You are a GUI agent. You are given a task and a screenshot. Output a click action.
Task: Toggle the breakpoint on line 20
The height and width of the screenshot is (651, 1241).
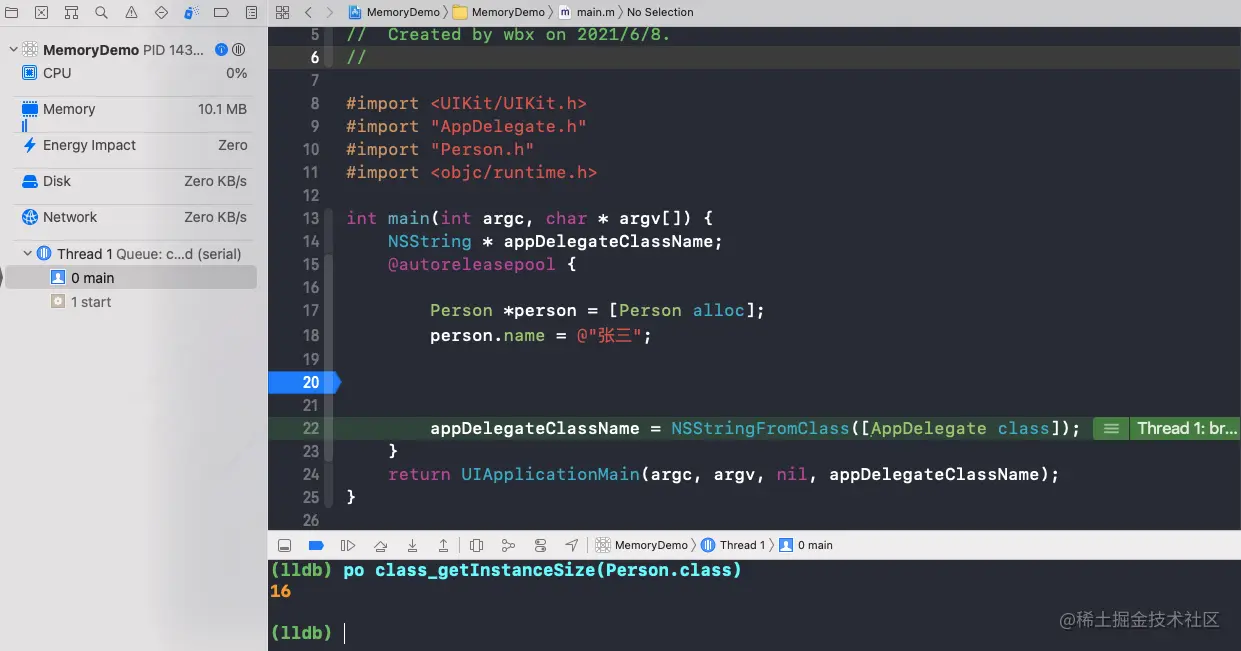point(304,382)
